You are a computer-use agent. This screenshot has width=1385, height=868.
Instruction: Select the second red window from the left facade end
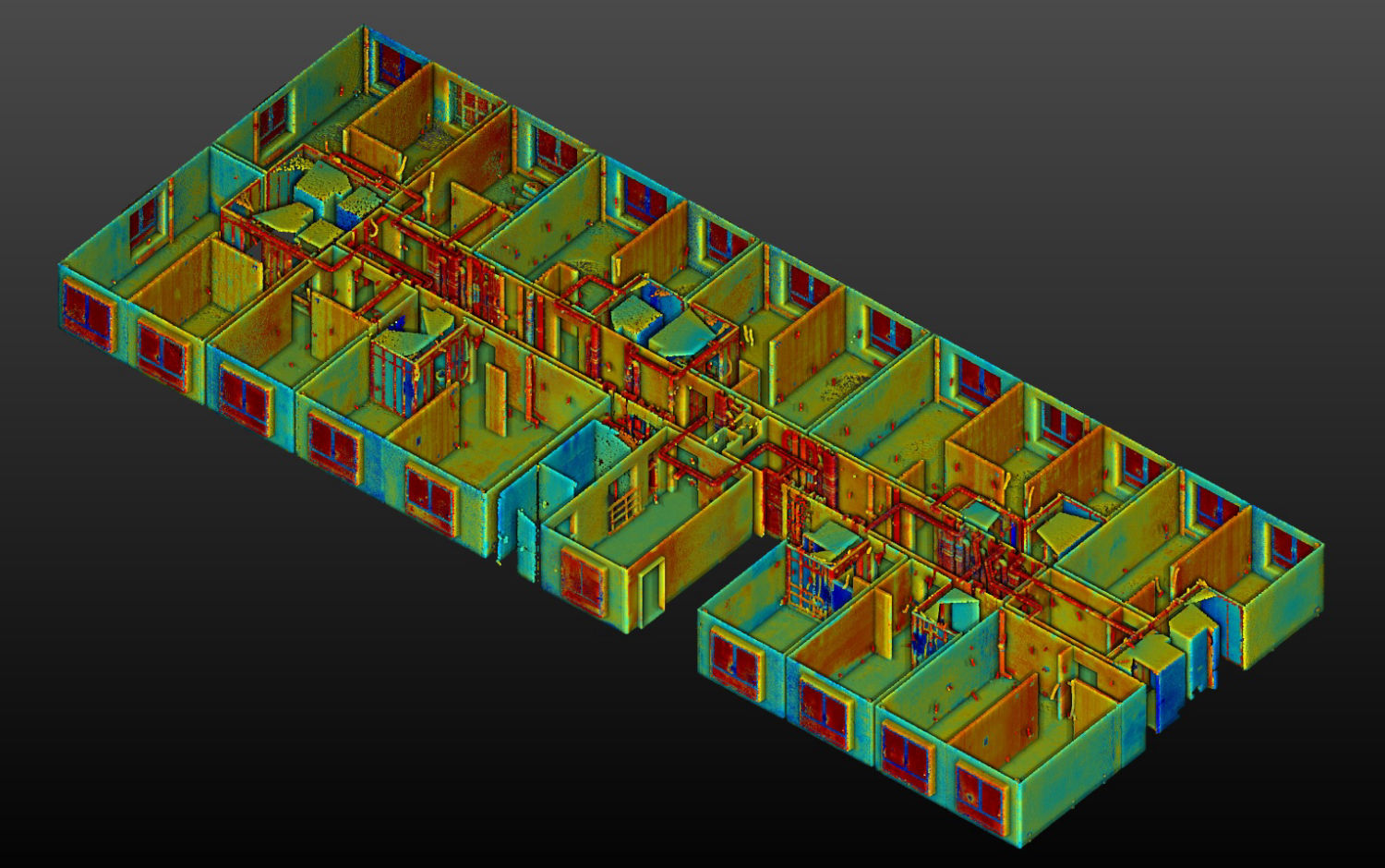click(162, 354)
